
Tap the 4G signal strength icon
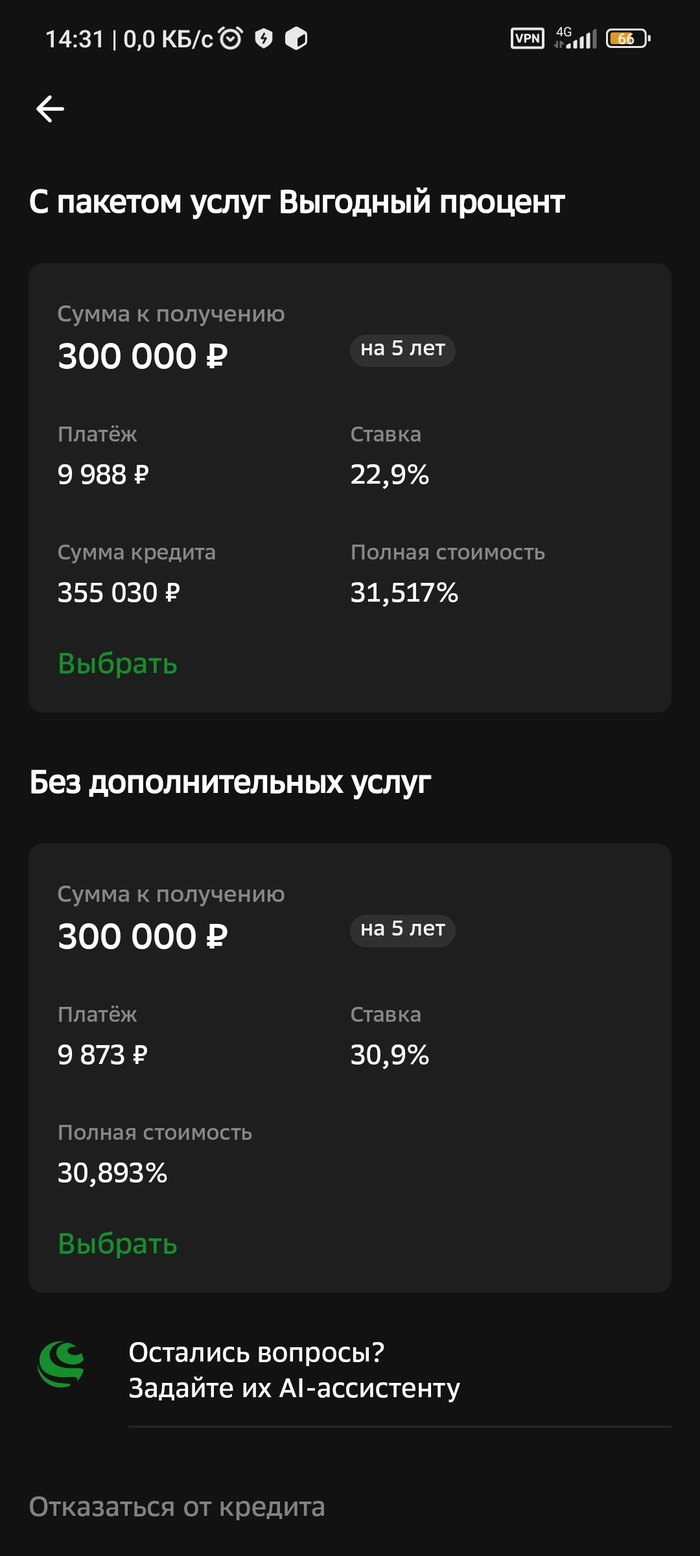576,38
